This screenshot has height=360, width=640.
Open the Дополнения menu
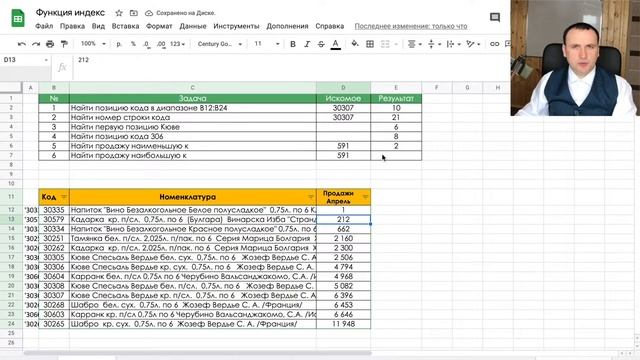tap(287, 26)
